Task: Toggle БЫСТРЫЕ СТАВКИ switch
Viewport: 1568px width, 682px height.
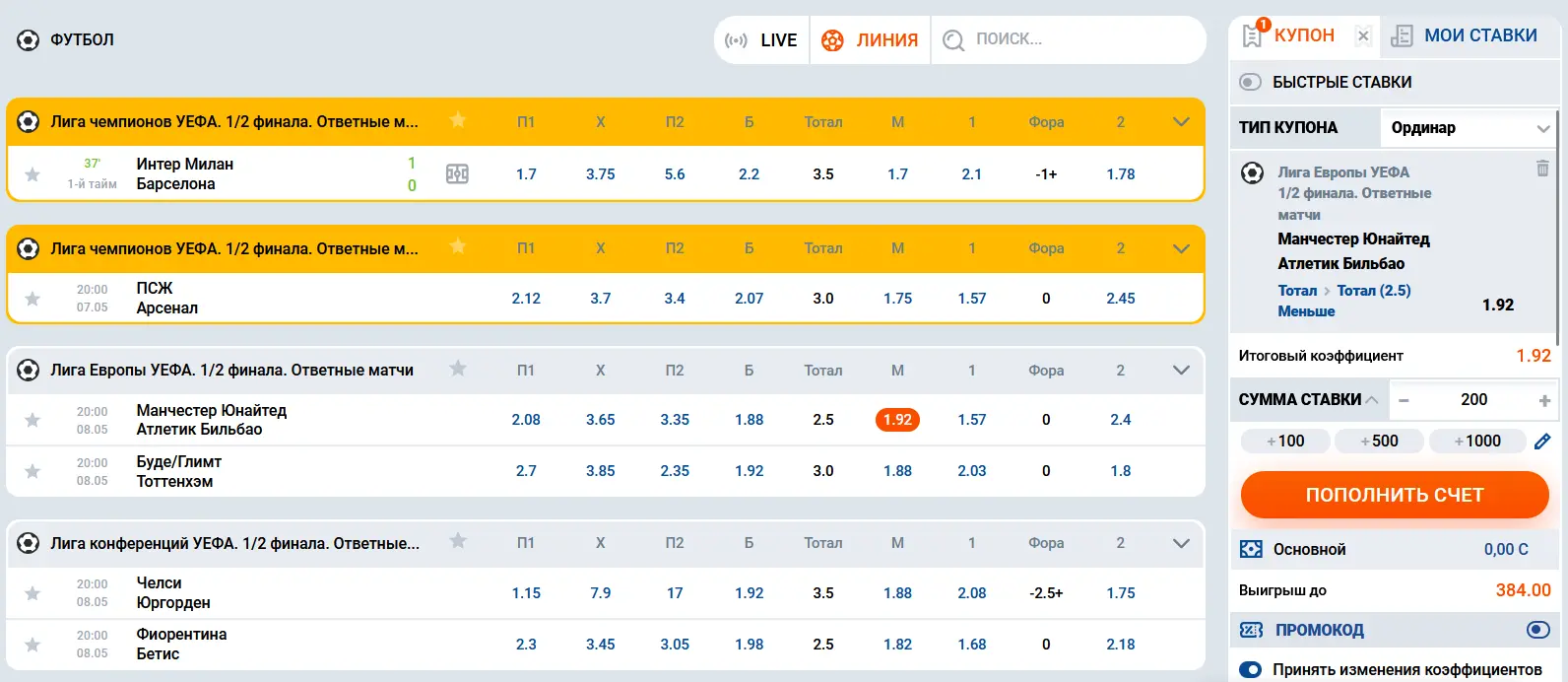Action: pyautogui.click(x=1251, y=82)
